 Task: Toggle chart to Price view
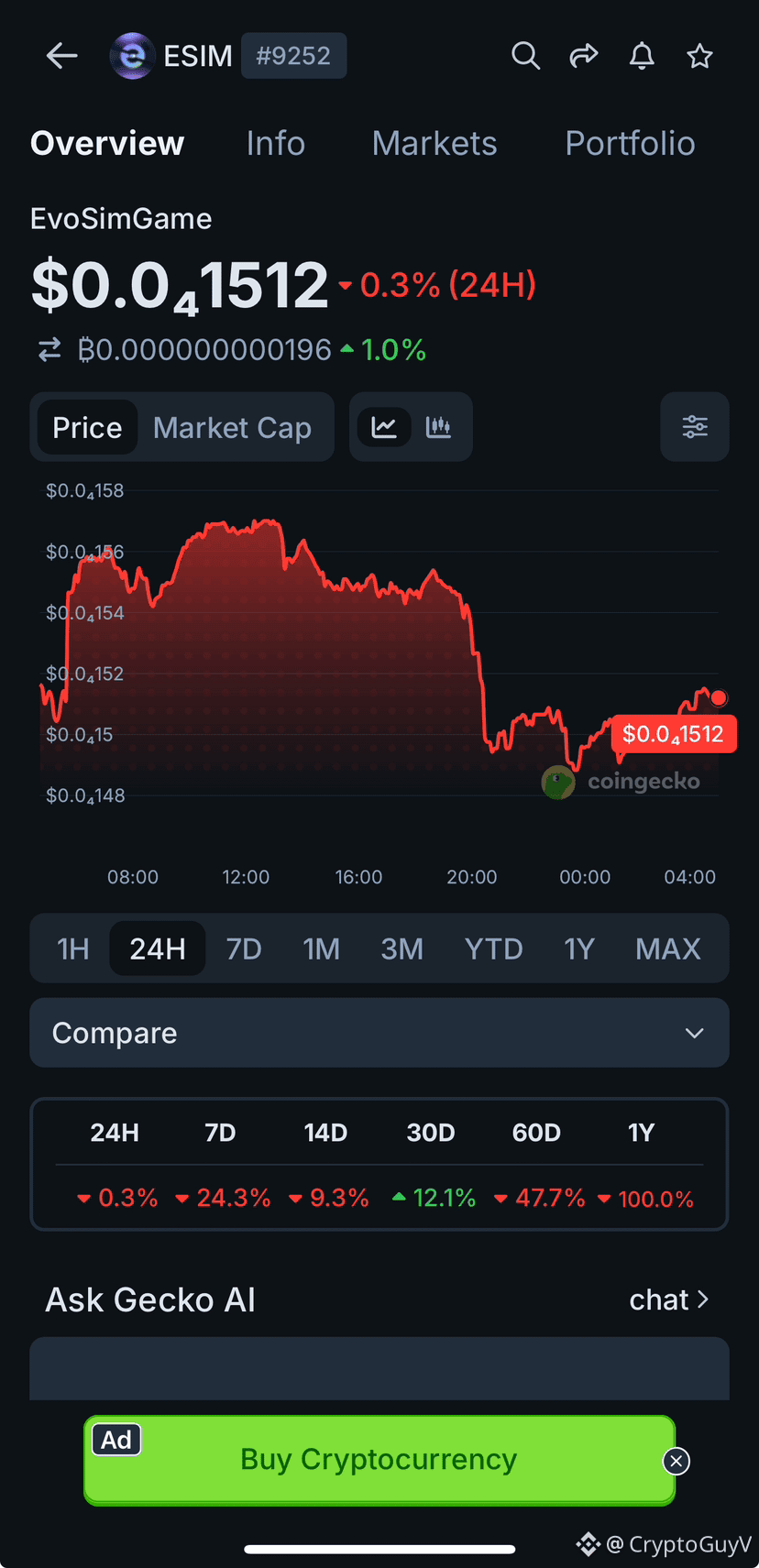[x=87, y=427]
